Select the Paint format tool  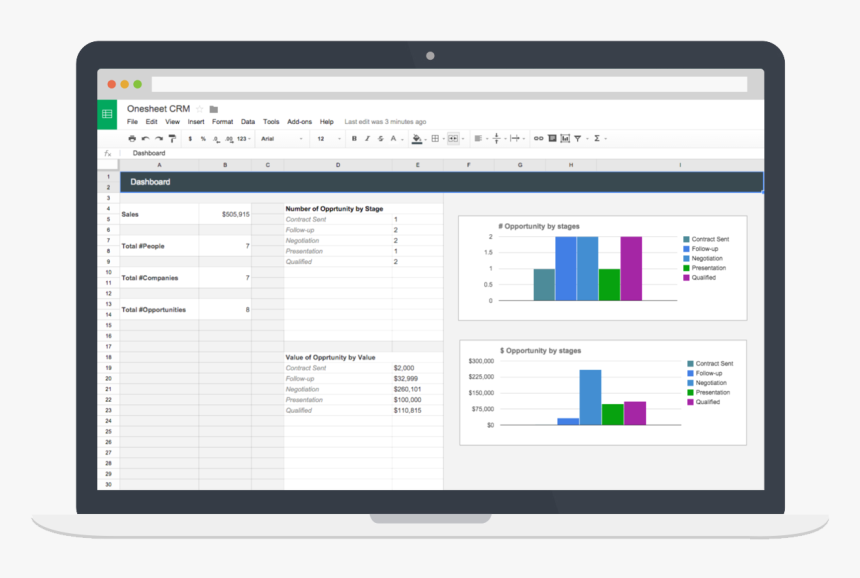click(x=171, y=139)
